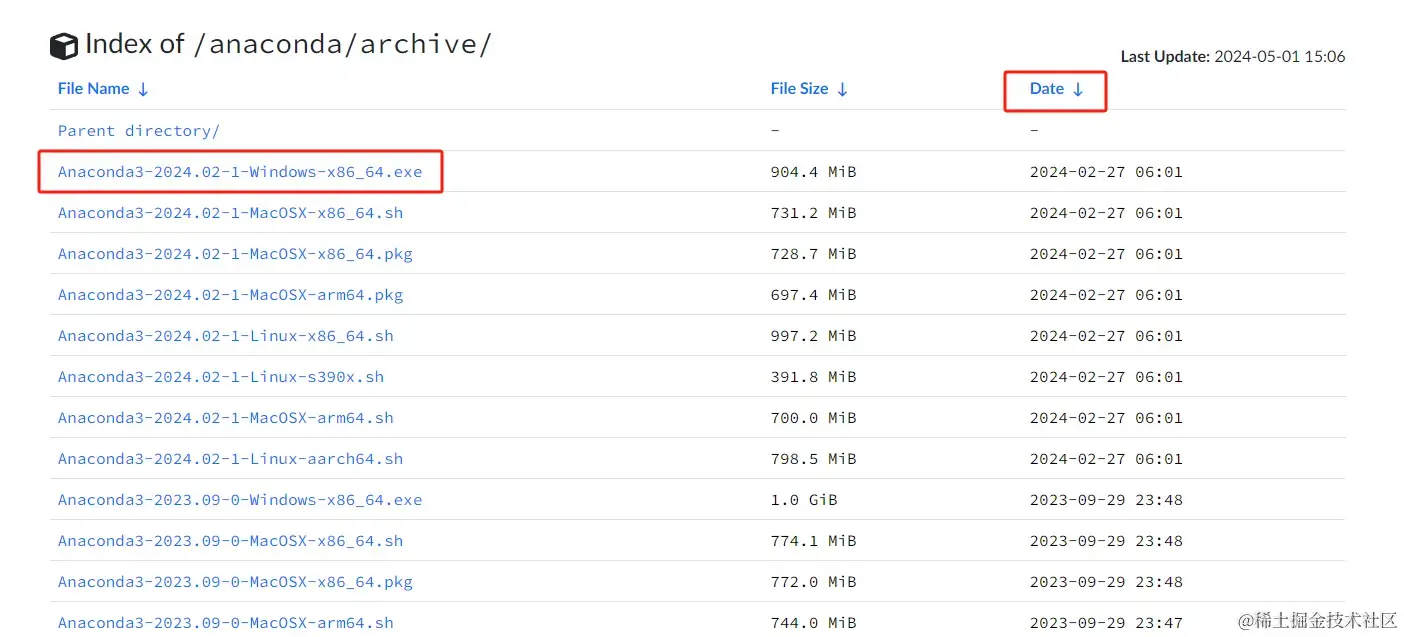Select the 391.8 MiB file size
Viewport: 1404px width, 637px height.
814,376
